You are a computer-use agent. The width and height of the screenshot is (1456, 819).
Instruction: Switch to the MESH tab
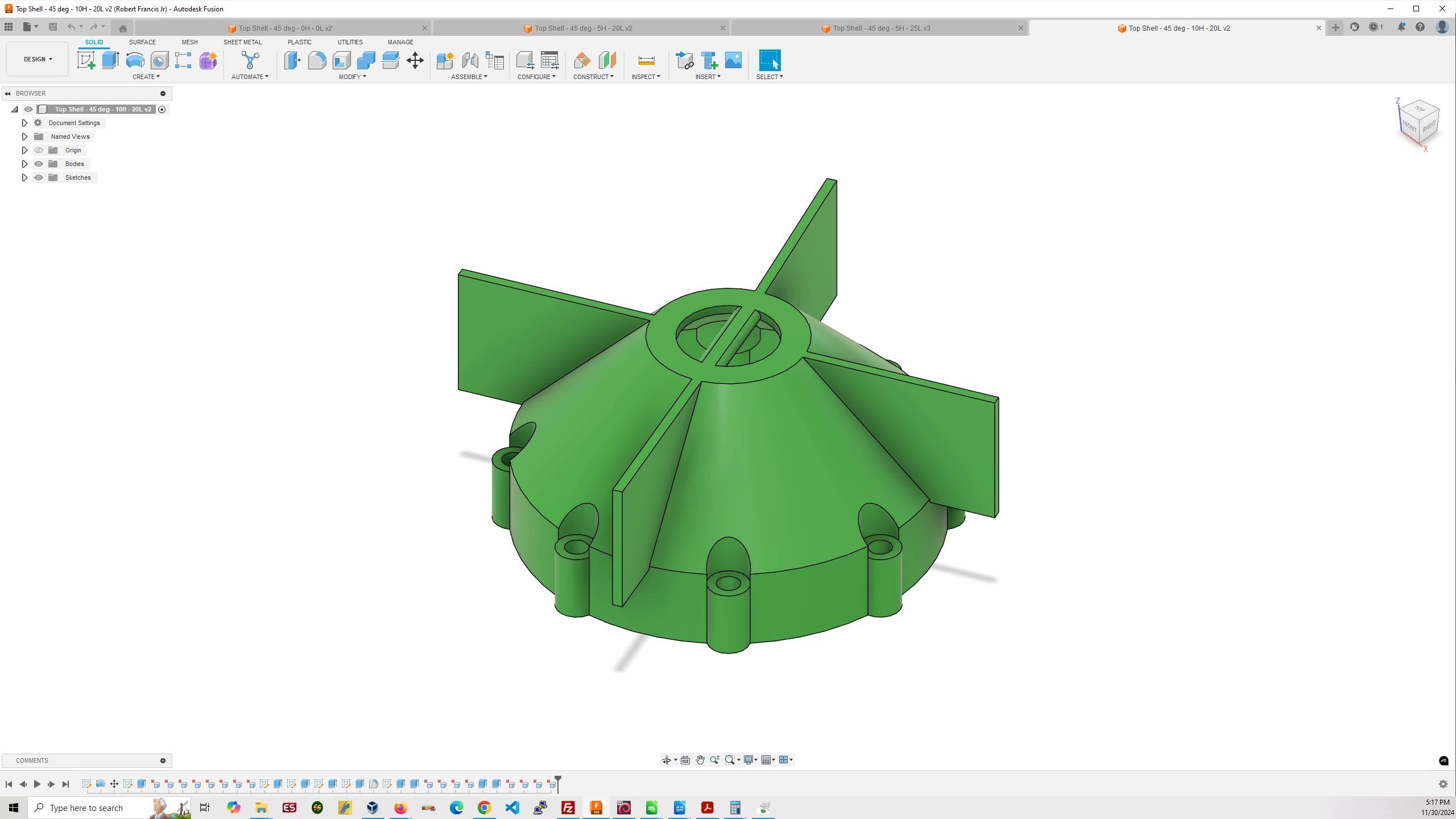[190, 42]
